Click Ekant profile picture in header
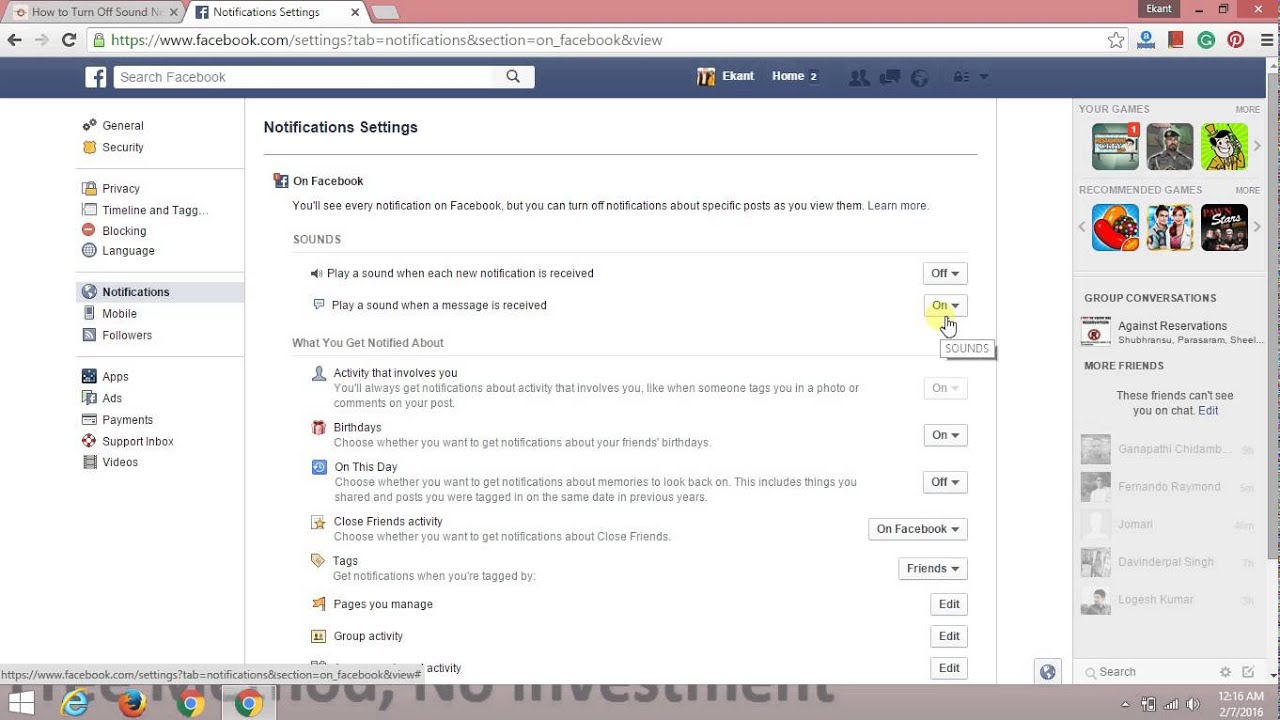The width and height of the screenshot is (1280, 720). click(706, 77)
